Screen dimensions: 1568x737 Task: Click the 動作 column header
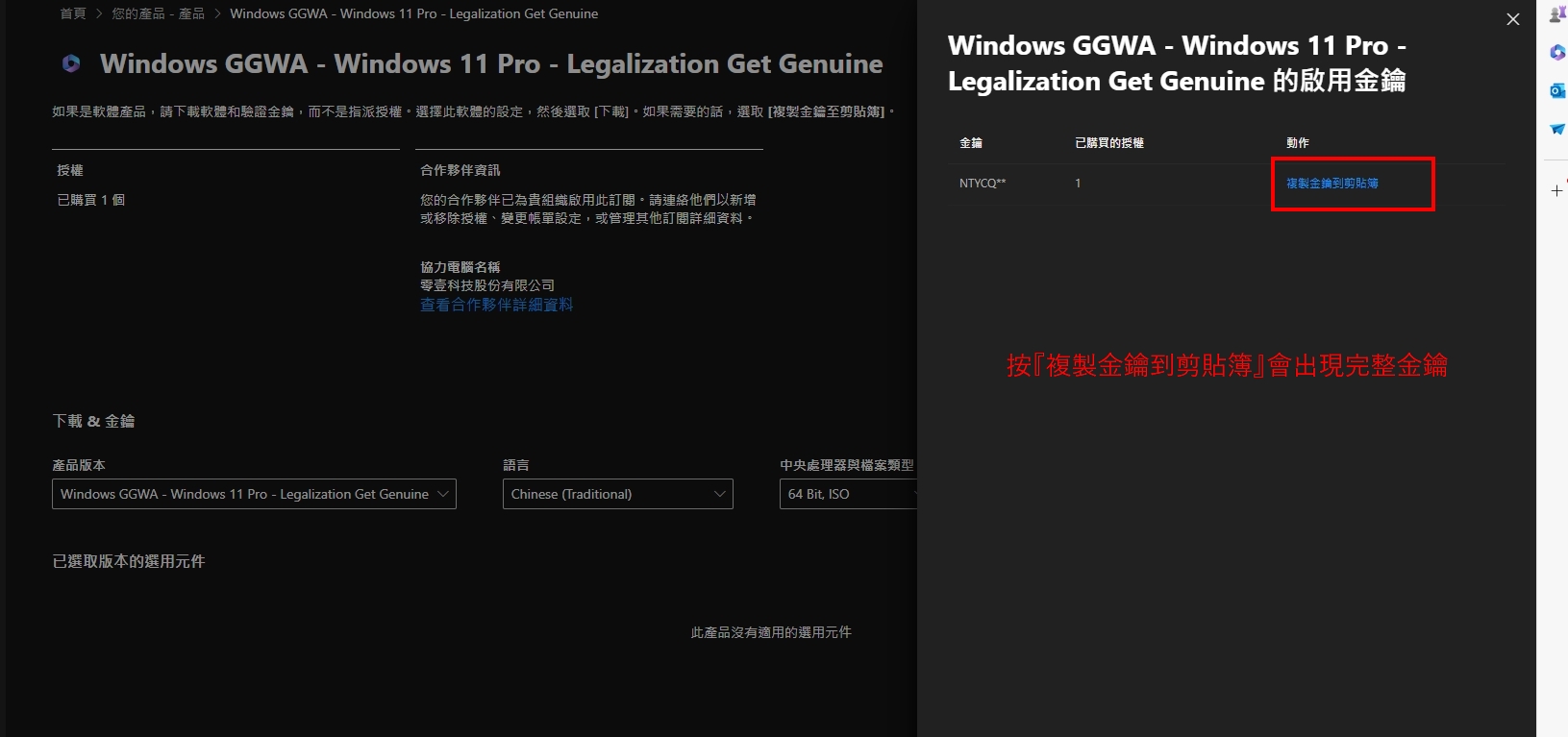(x=1297, y=142)
